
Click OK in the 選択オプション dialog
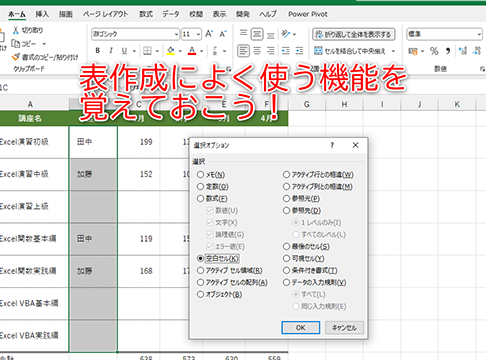301,327
